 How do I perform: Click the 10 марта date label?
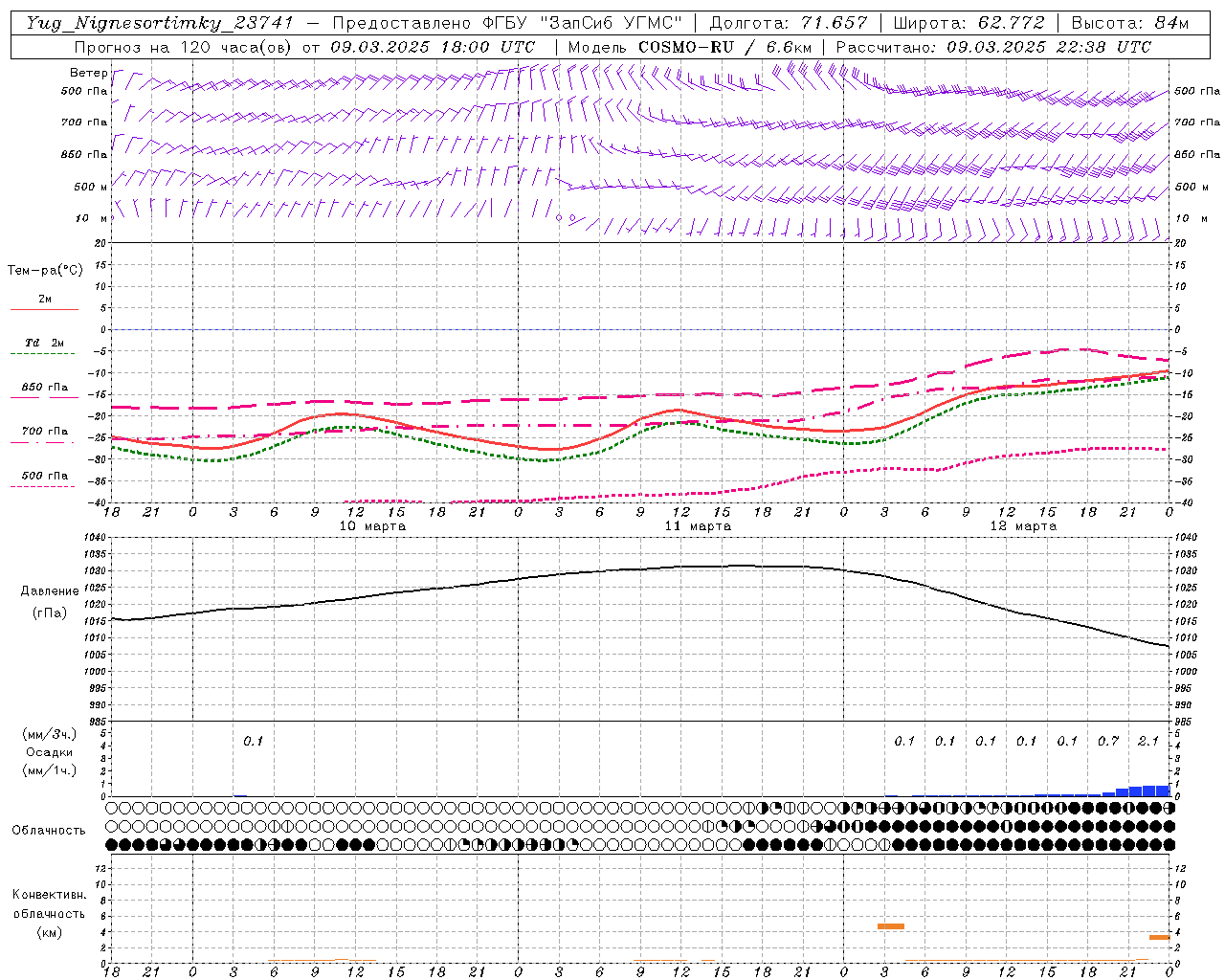tap(372, 525)
